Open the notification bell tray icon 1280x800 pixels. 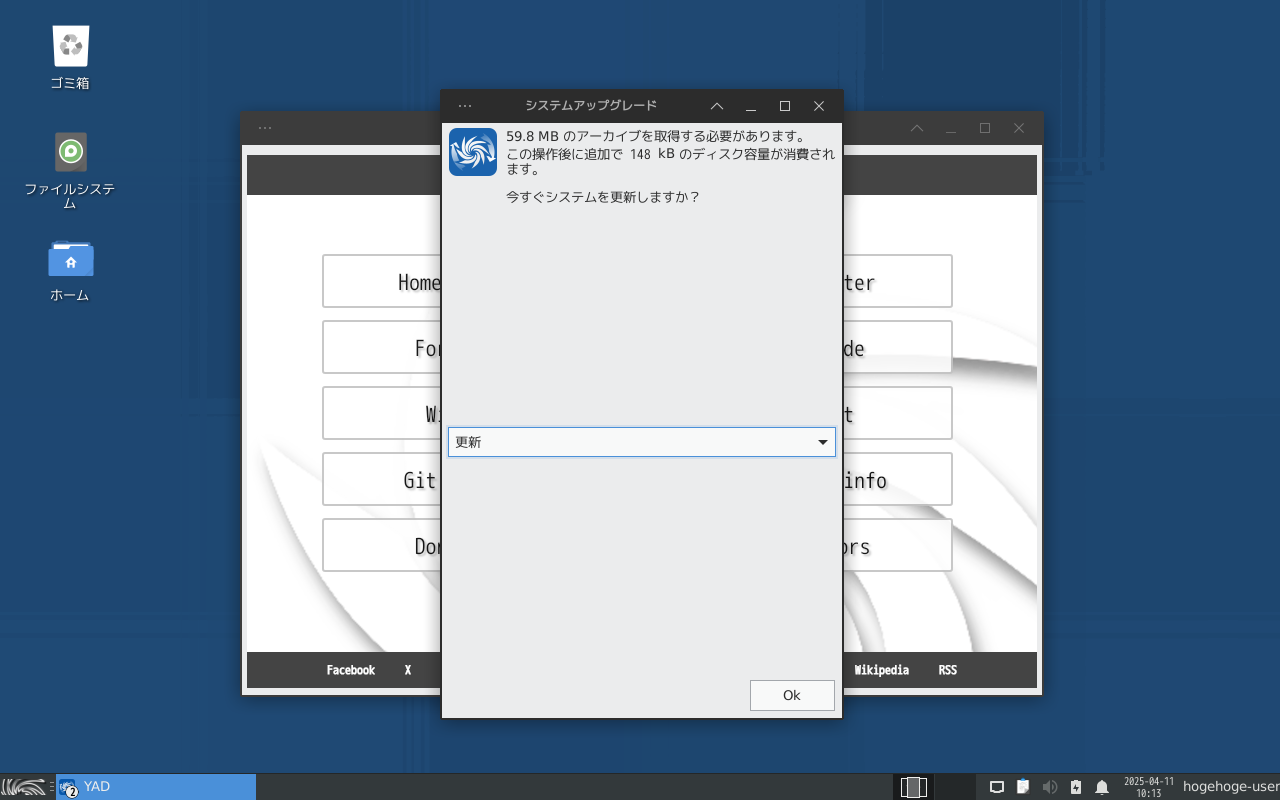pyautogui.click(x=1102, y=787)
